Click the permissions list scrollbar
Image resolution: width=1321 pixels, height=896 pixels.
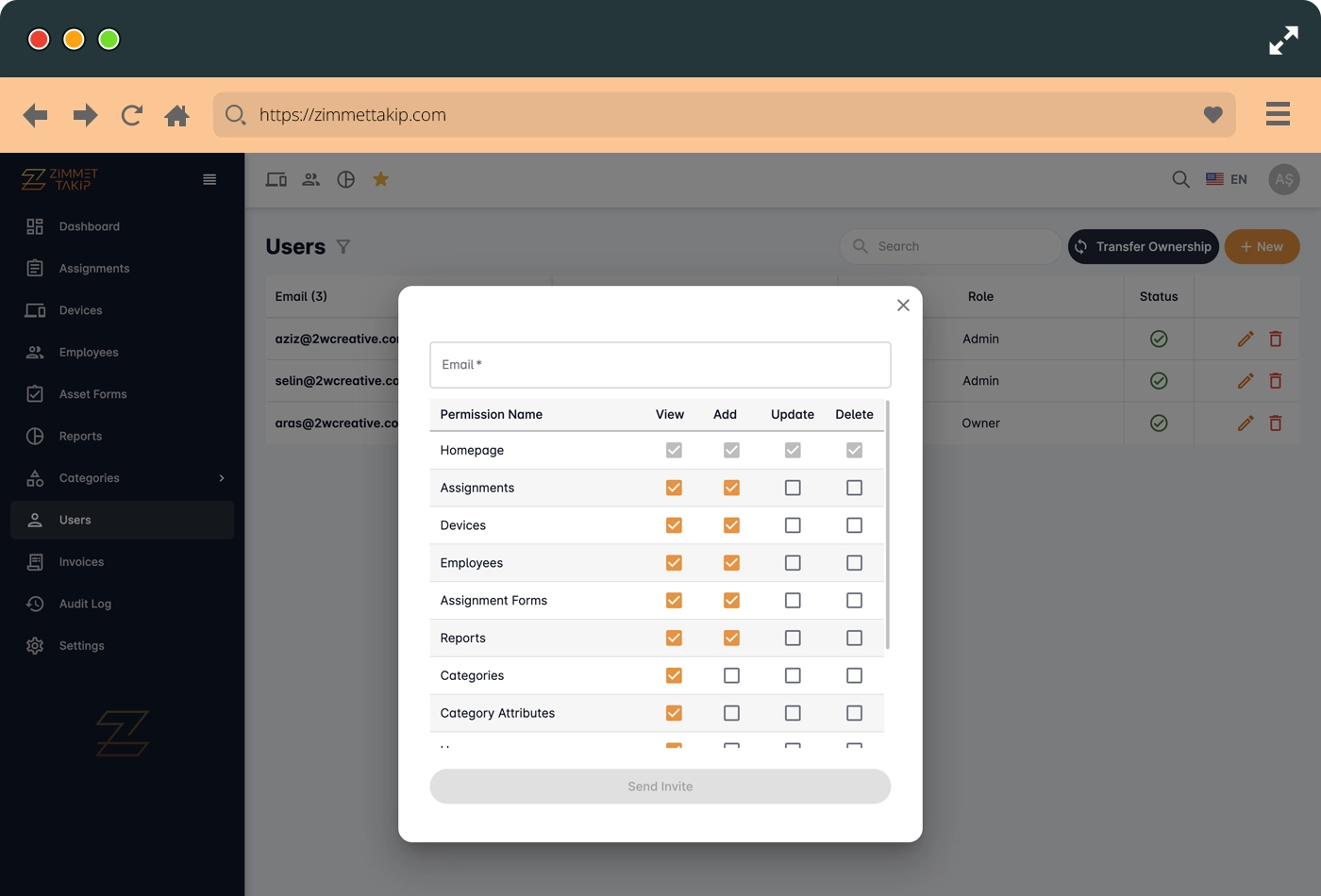888,526
